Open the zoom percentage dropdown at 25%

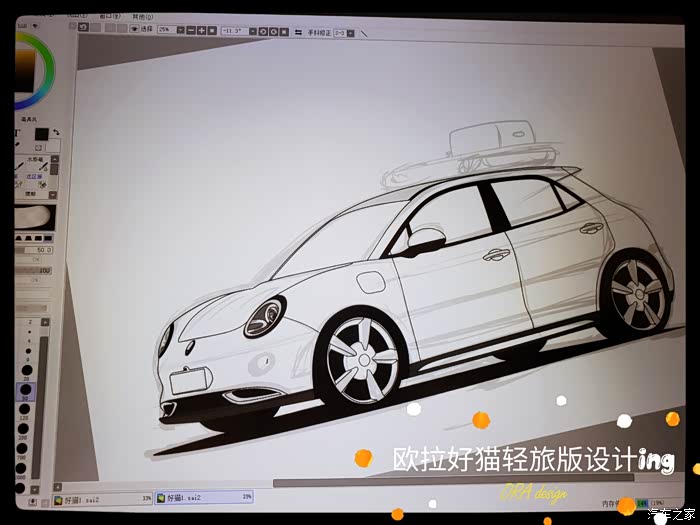180,30
